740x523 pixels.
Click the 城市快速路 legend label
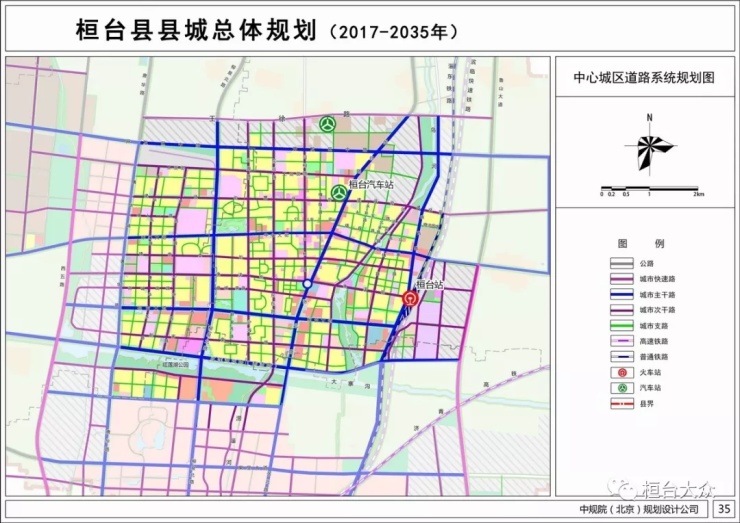(x=657, y=279)
